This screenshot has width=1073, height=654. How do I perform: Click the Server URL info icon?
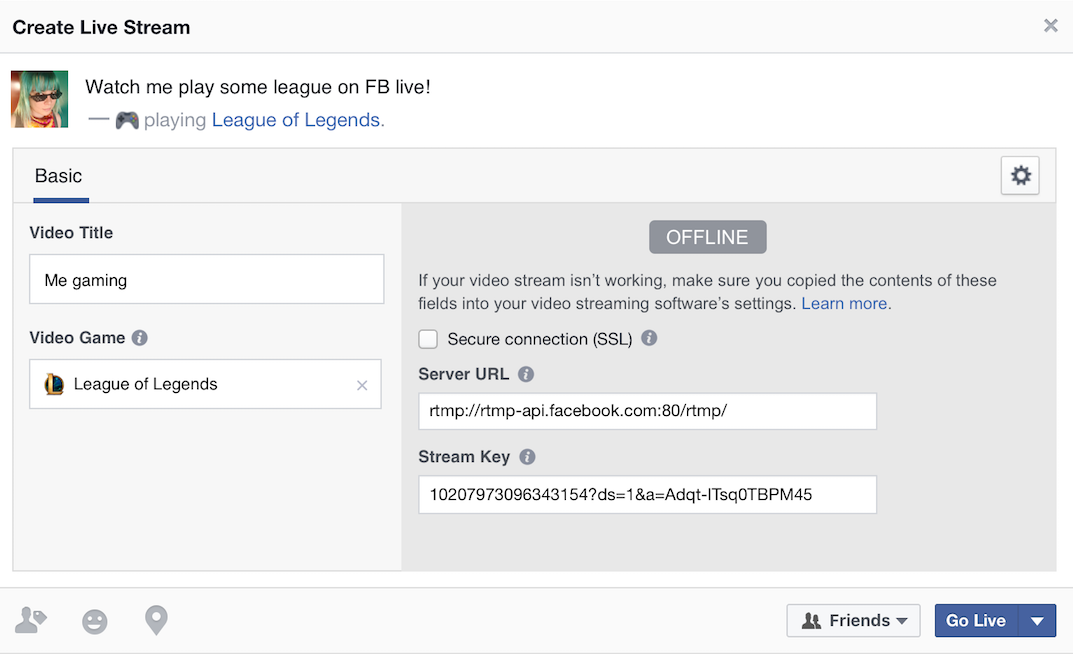tap(526, 374)
